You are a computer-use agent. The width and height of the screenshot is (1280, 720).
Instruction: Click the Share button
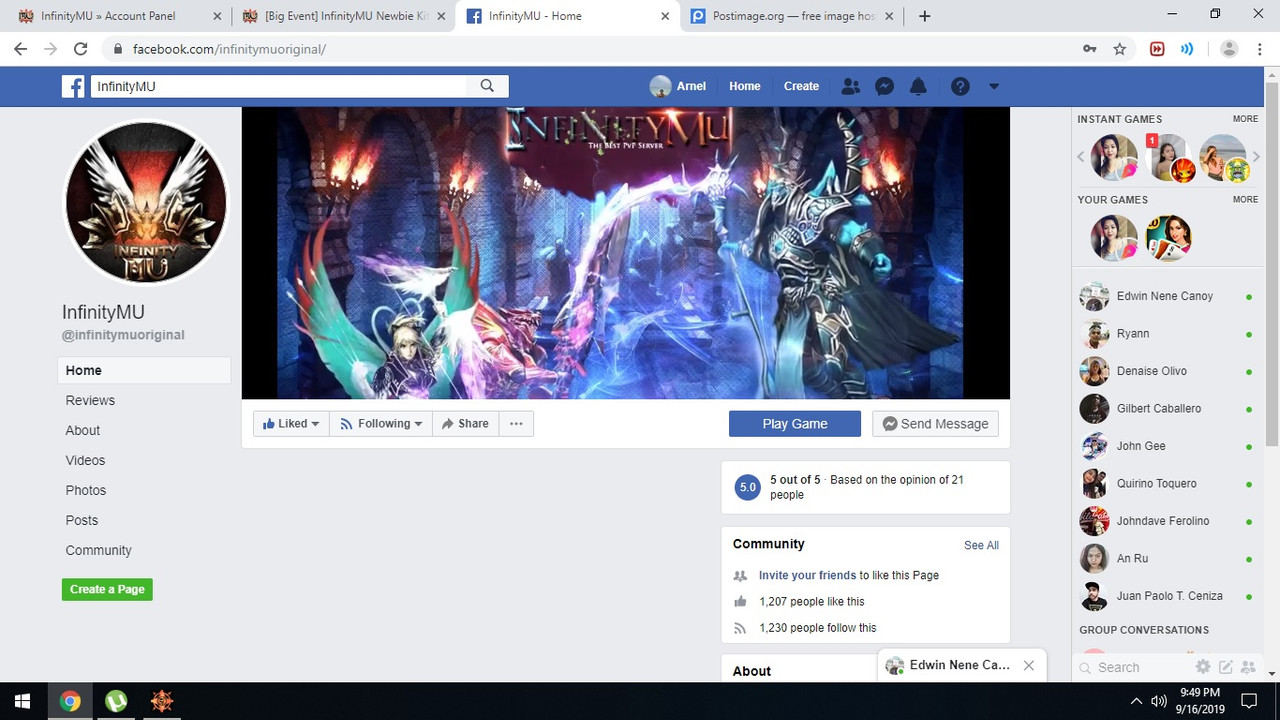click(x=465, y=424)
